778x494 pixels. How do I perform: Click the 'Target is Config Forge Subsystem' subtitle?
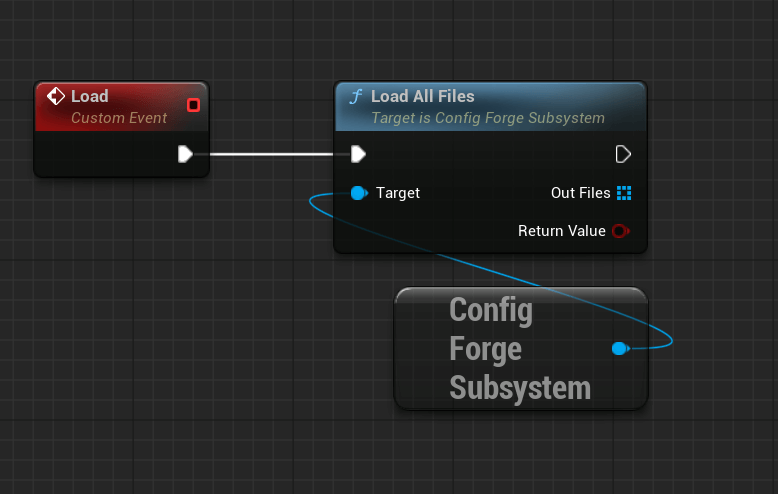pyautogui.click(x=487, y=118)
